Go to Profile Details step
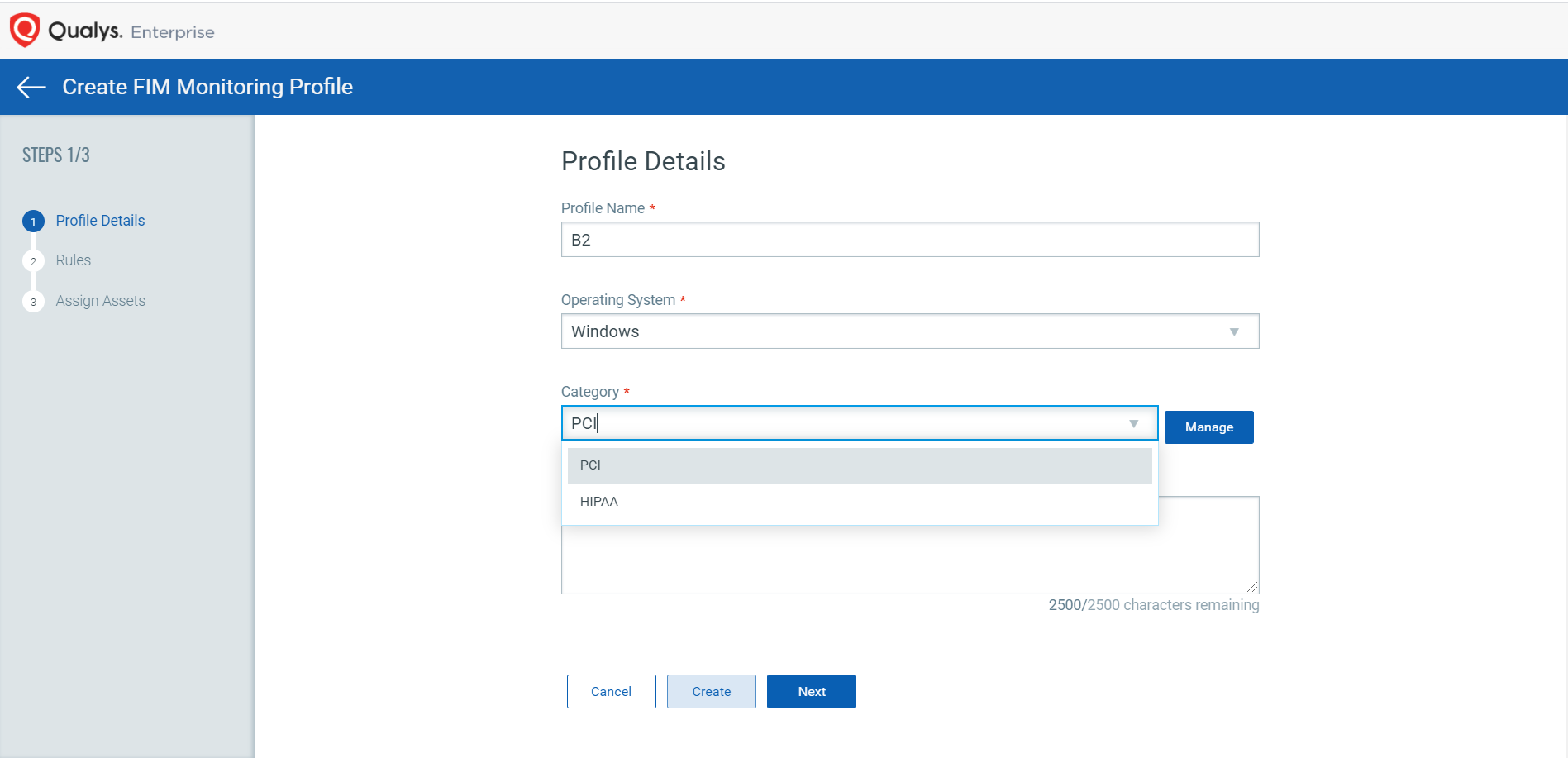1568x758 pixels. tap(100, 221)
